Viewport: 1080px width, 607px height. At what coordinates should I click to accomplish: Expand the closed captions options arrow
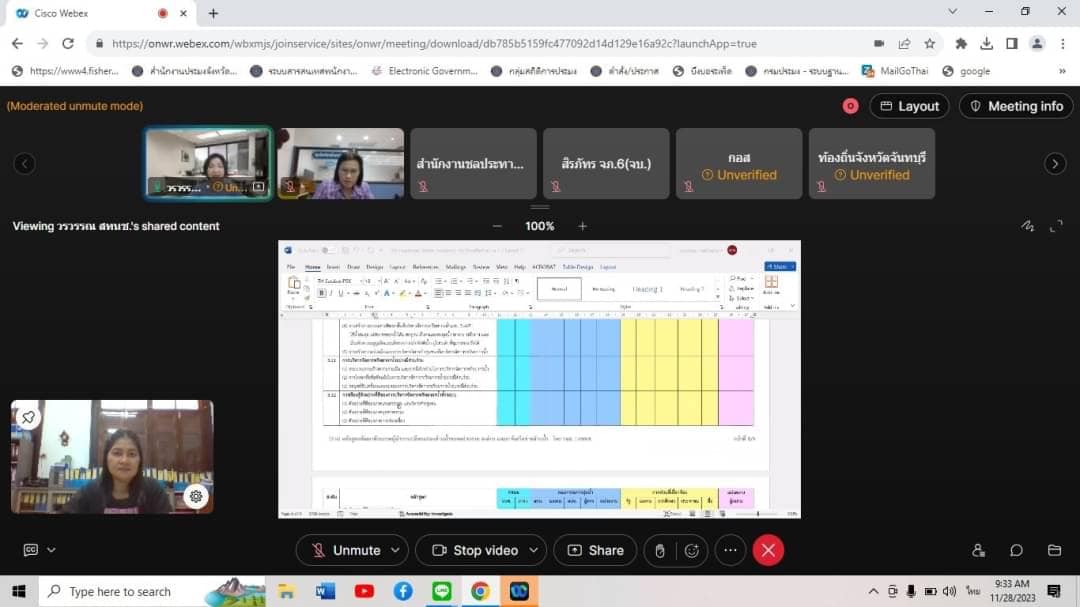click(52, 550)
